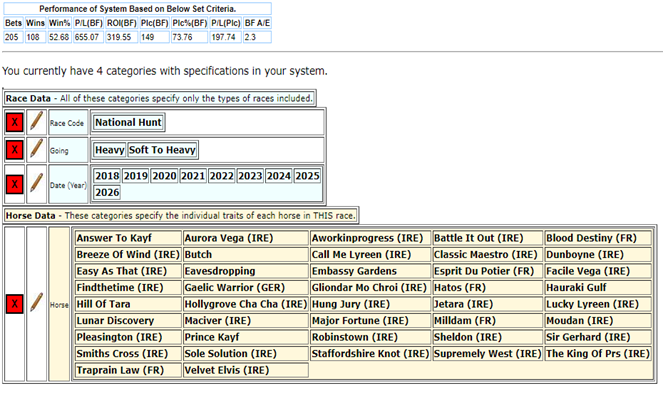Click horse Esprit Du Potier (FR)

click(x=488, y=271)
